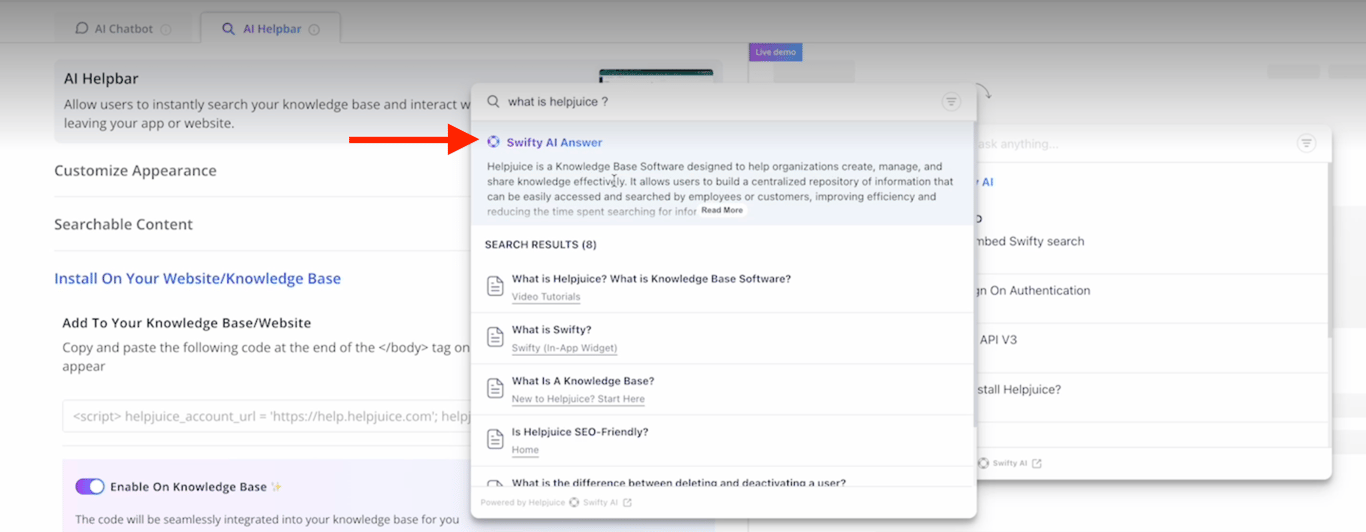The height and width of the screenshot is (532, 1366).
Task: Click the 'Live demo' badge
Action: point(776,52)
